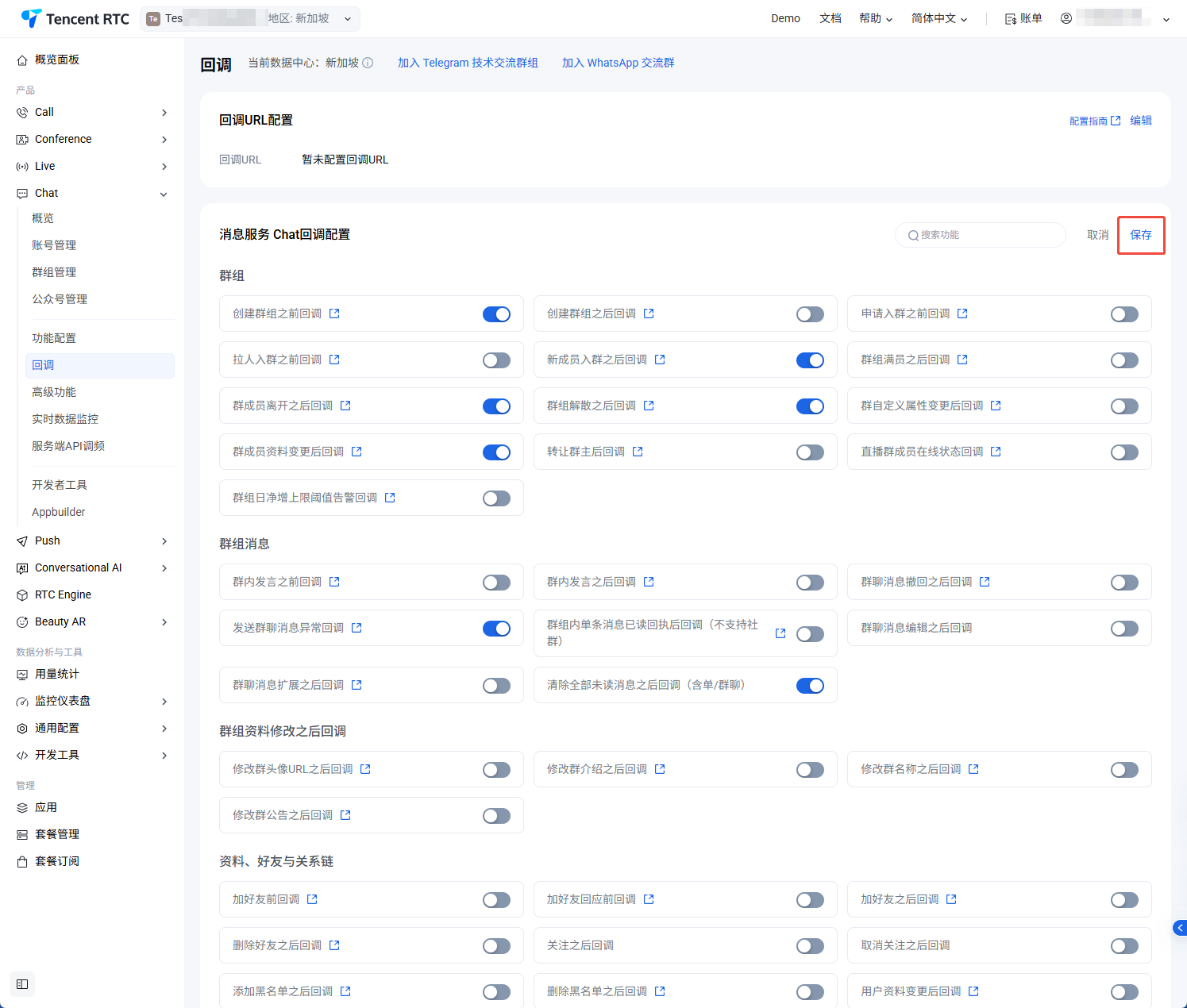Open doc link for 群聊消息扩展之后回调
The image size is (1187, 1008).
[x=356, y=685]
